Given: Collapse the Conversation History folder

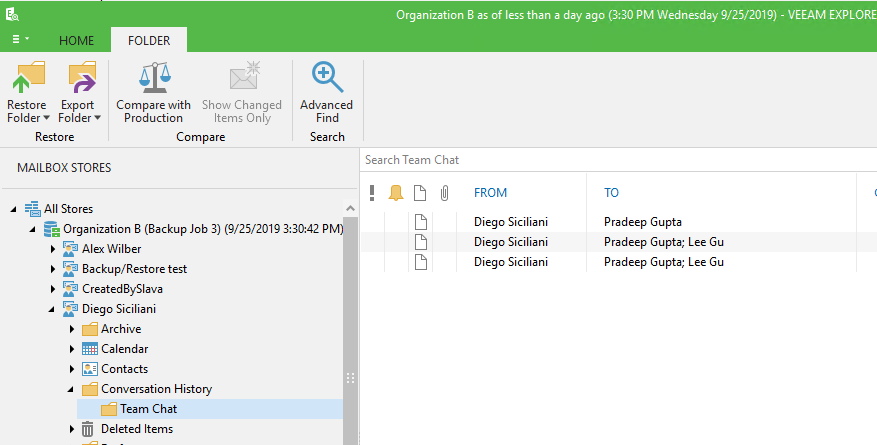Looking at the screenshot, I should tap(70, 389).
